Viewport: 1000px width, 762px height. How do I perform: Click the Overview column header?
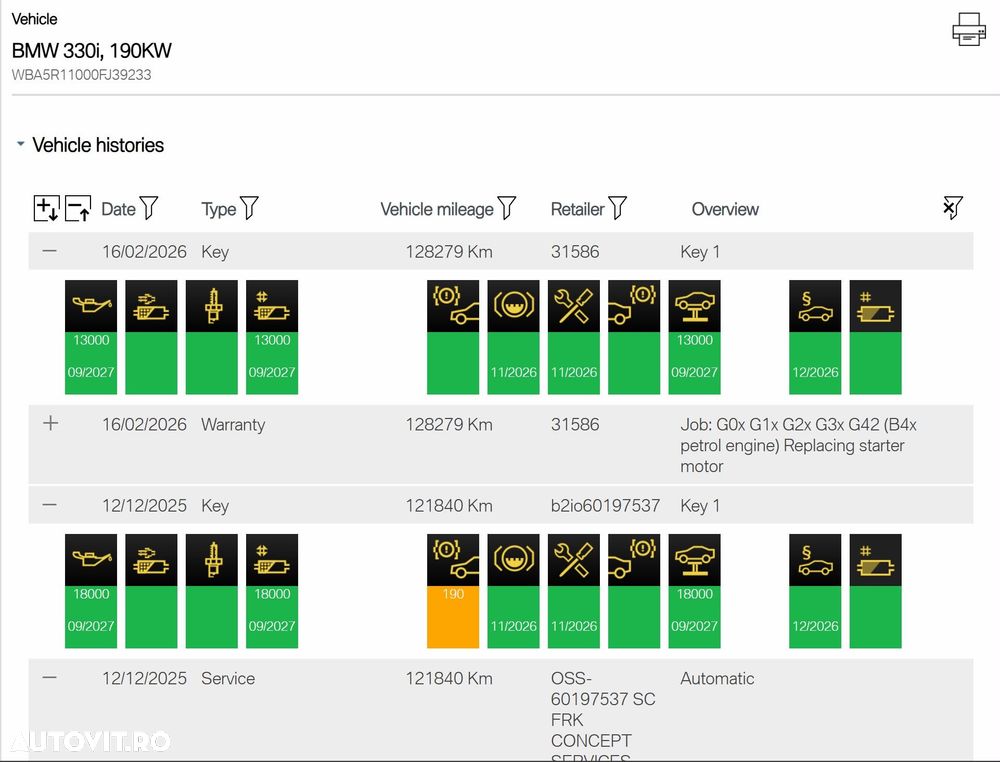tap(725, 209)
